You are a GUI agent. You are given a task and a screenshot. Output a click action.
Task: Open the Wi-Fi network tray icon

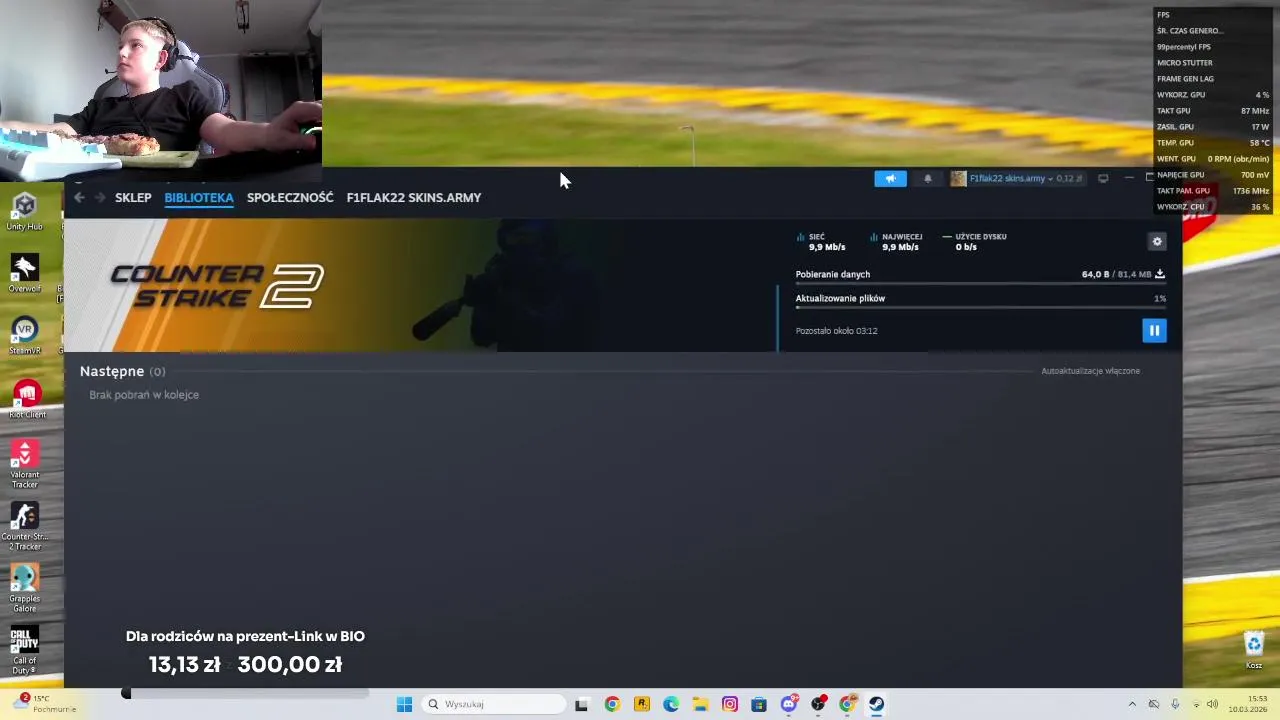pos(1196,704)
